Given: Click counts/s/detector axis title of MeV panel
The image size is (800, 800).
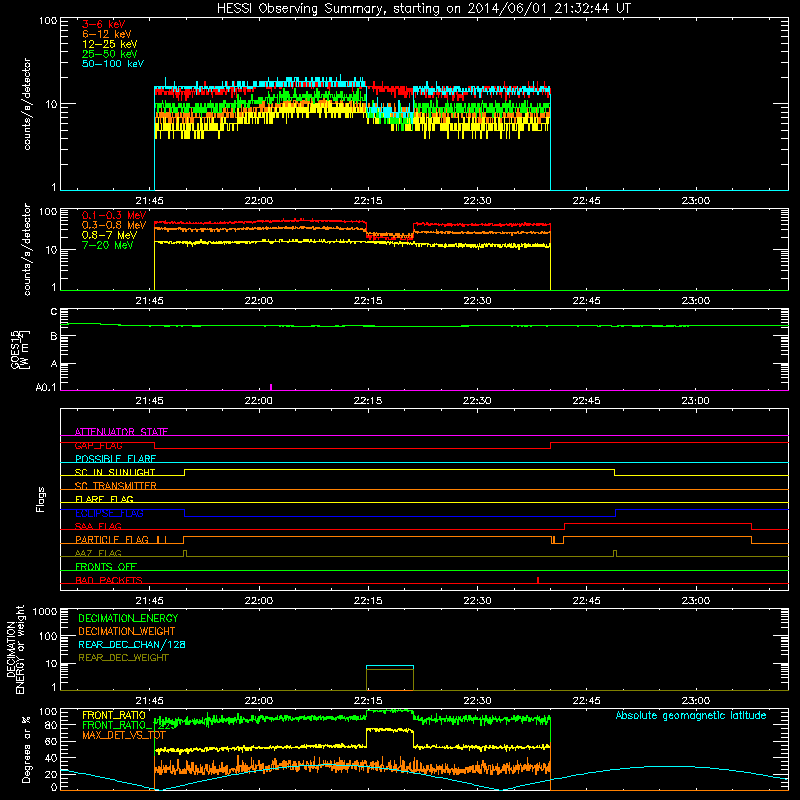Looking at the screenshot, I should coord(27,249).
